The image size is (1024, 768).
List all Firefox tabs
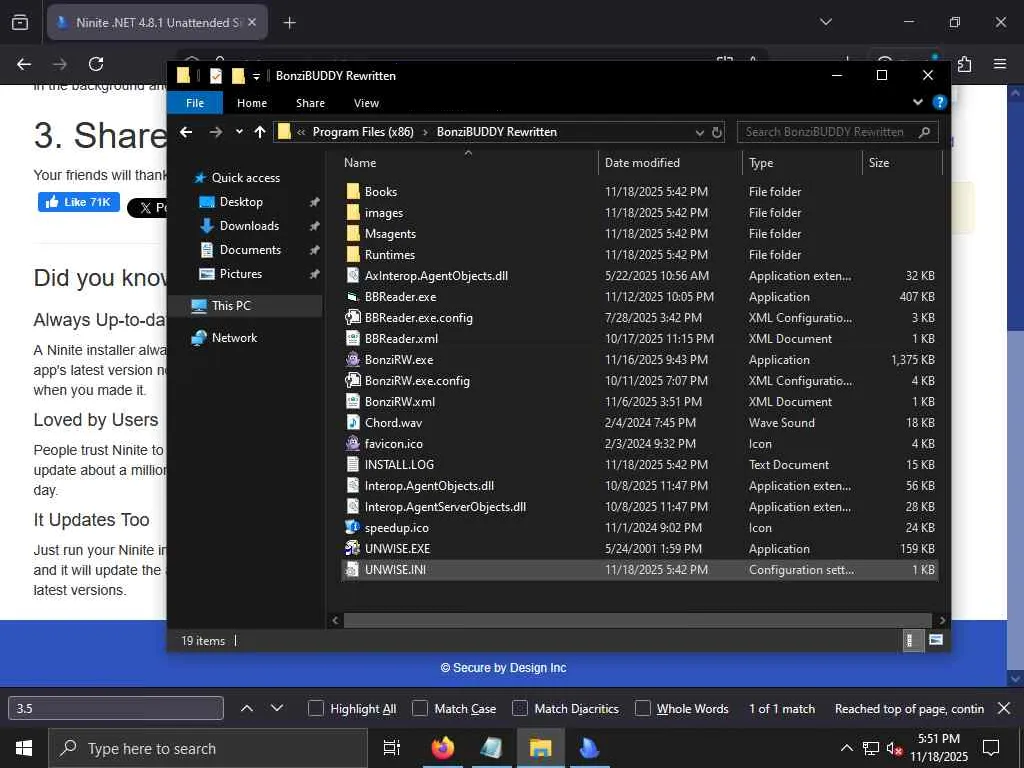click(x=825, y=22)
